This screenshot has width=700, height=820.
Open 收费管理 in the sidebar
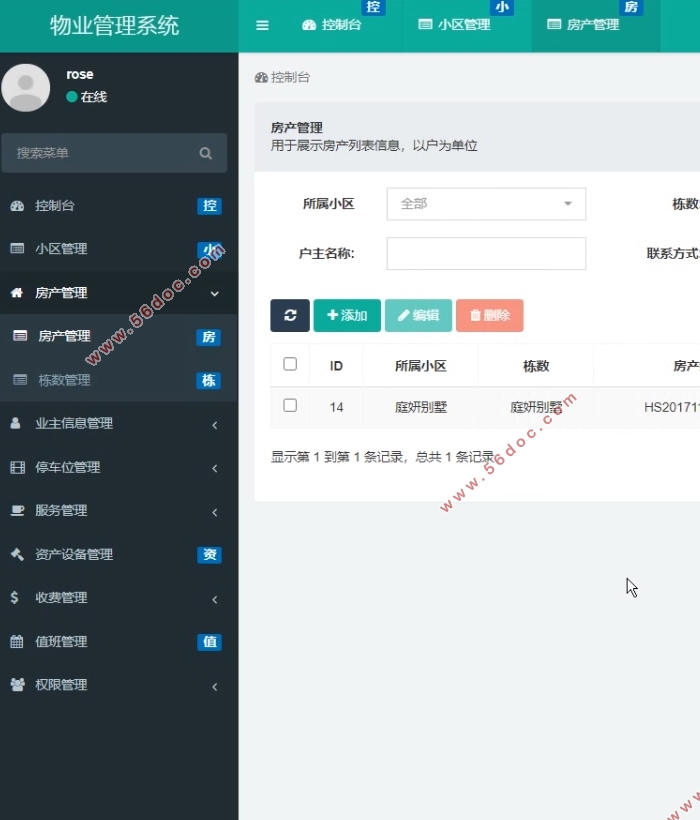(119, 598)
